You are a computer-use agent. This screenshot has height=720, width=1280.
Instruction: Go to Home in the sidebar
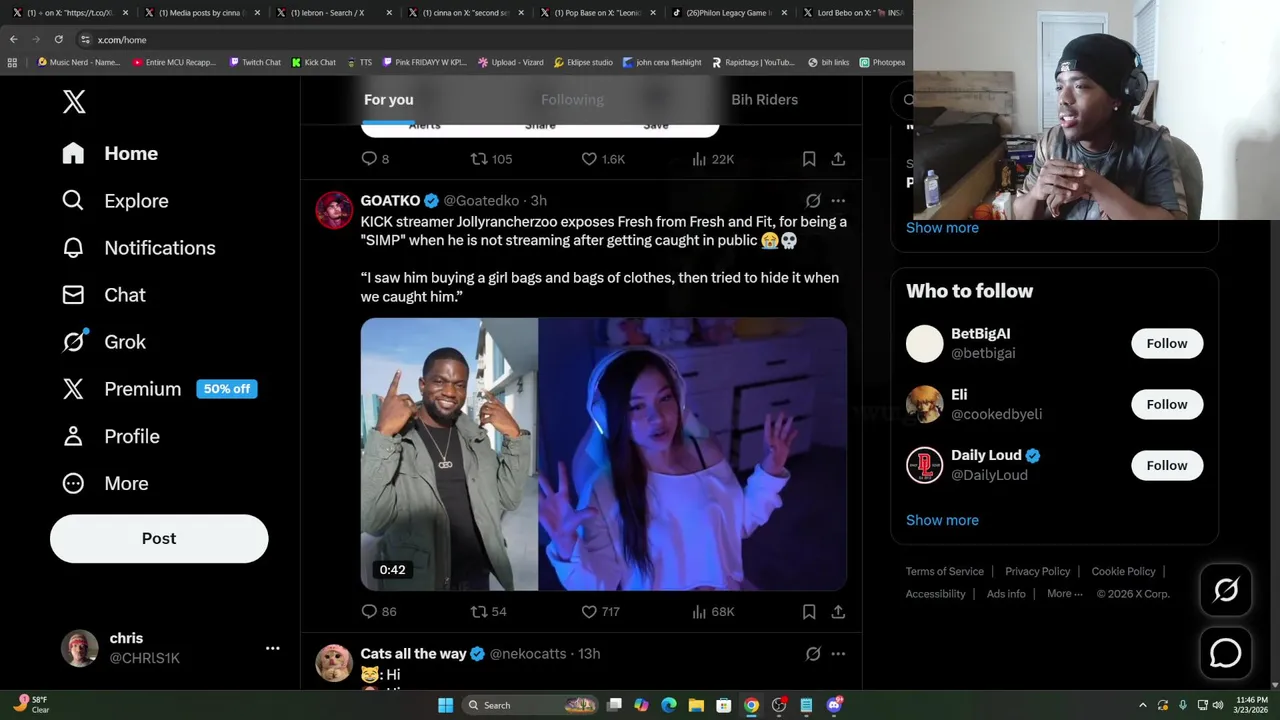(110, 153)
